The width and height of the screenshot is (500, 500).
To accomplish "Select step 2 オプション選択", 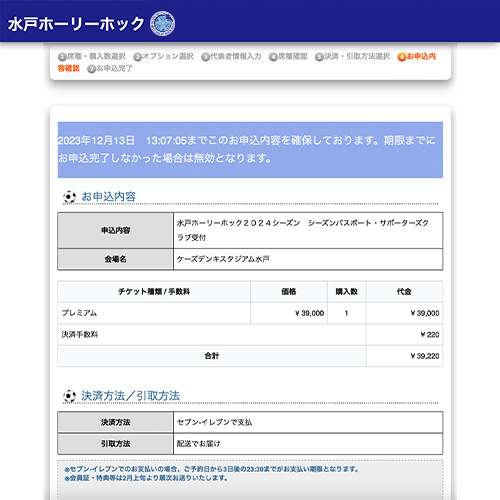I will click(x=163, y=57).
